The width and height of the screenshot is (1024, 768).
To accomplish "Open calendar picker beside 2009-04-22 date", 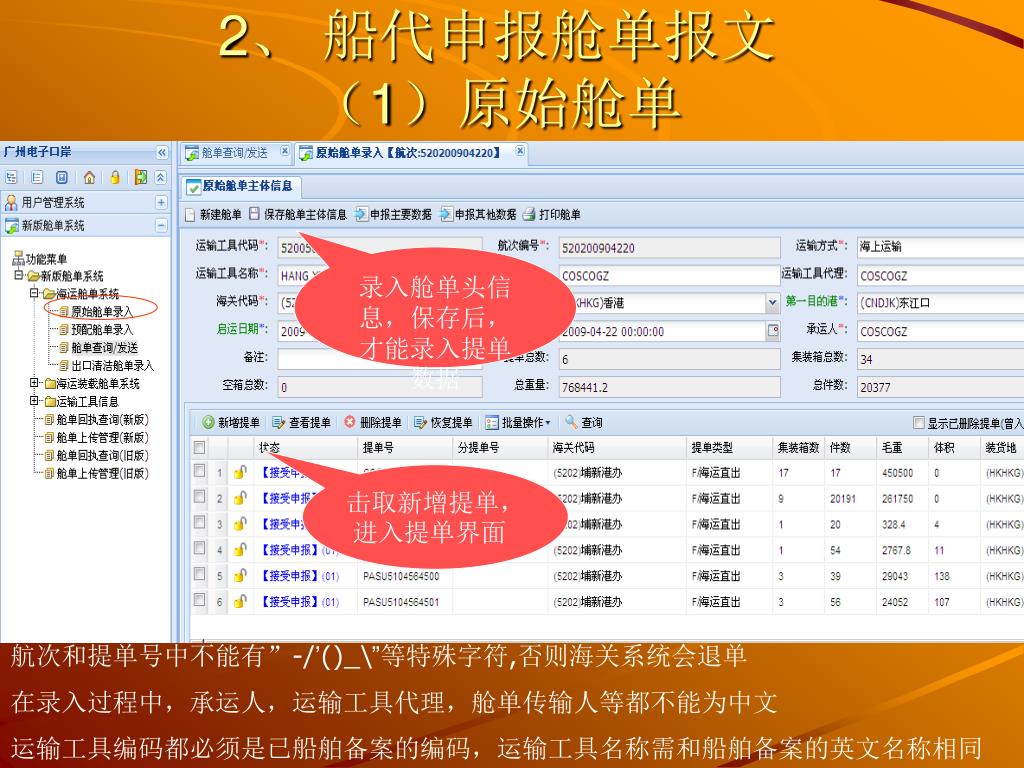I will pyautogui.click(x=773, y=331).
